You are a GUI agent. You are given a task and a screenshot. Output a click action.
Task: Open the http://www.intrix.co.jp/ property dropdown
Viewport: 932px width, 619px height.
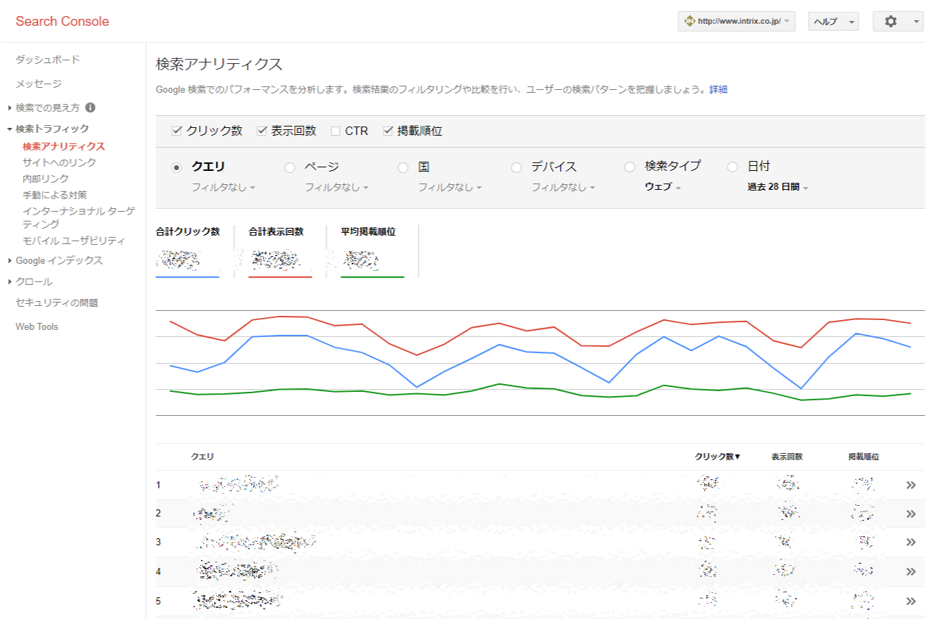(x=736, y=21)
